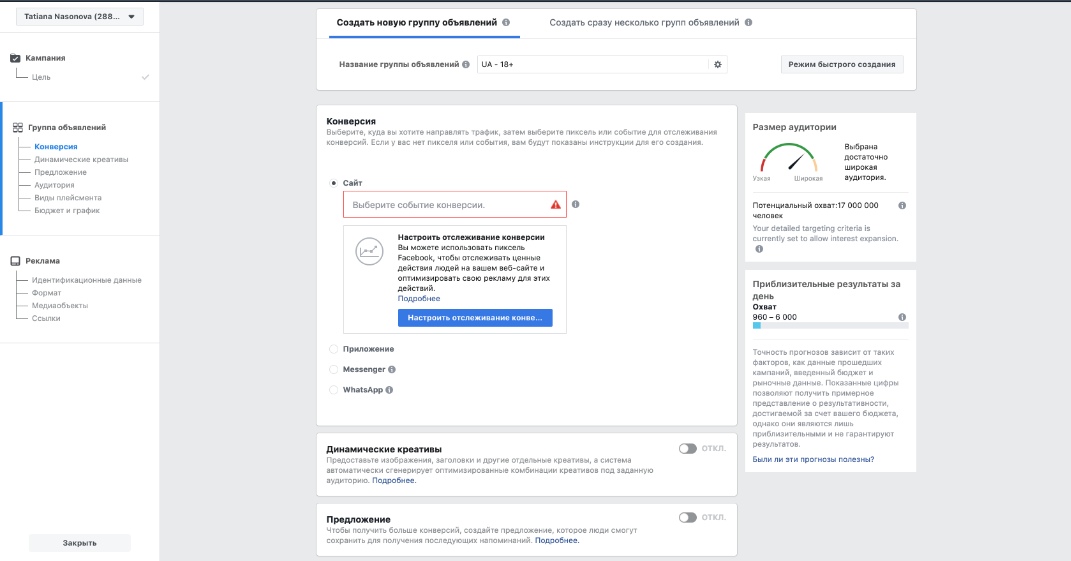
Task: Click info icon next to Messenger
Action: tap(392, 370)
